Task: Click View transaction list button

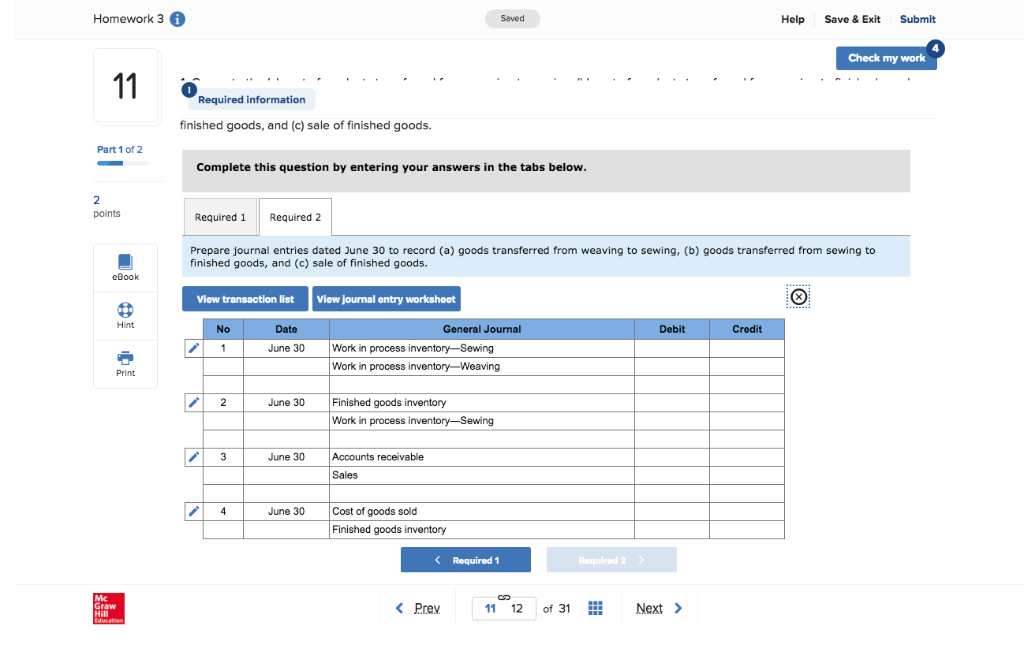Action: pos(245,299)
